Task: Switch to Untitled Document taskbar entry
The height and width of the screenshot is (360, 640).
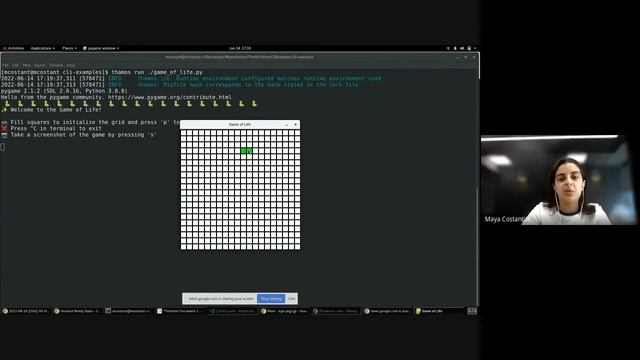Action: [181, 311]
